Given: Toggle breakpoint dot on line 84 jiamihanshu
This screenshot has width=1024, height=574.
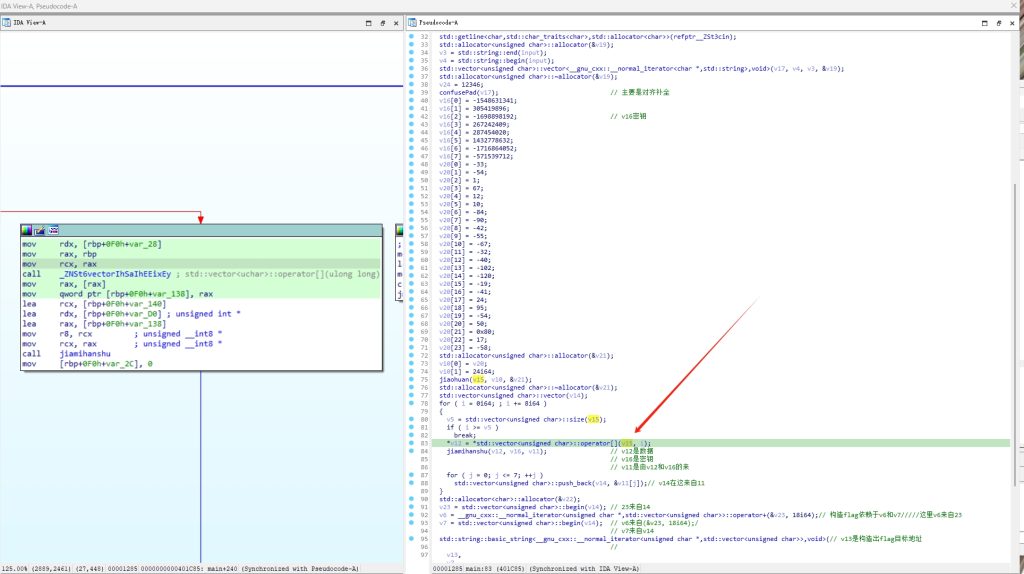Looking at the screenshot, I should [411, 451].
